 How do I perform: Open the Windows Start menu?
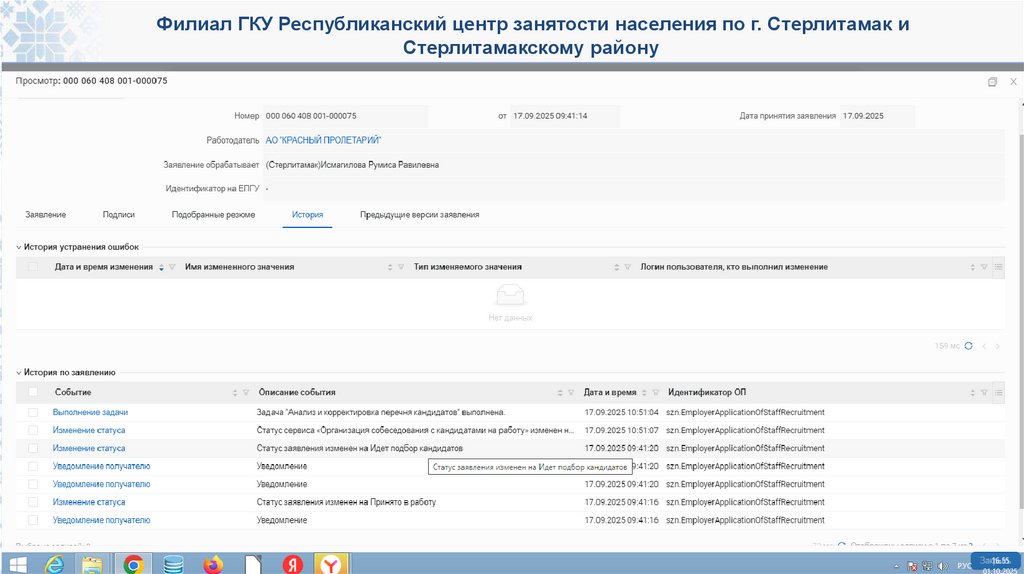[18, 564]
